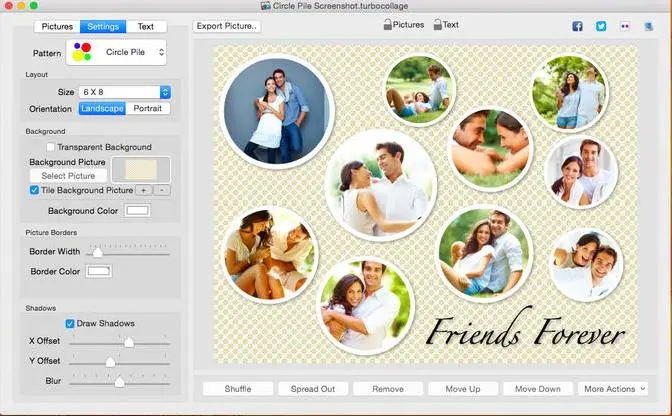Select Portrait orientation
Viewport: 672px width, 416px height.
tap(148, 108)
